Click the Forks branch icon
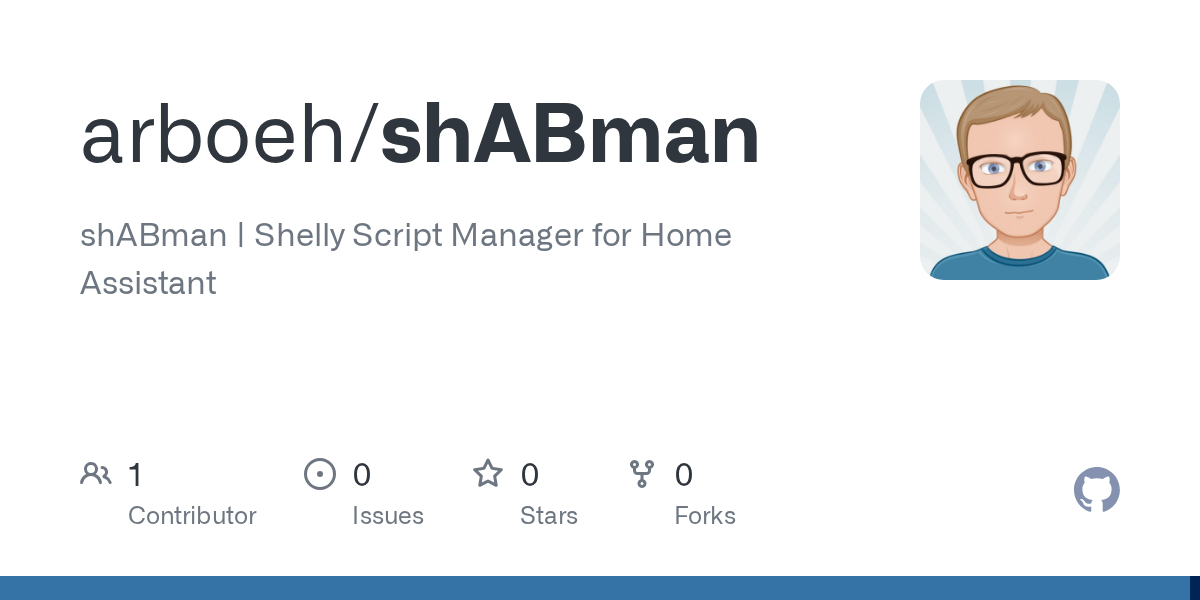 (x=642, y=474)
